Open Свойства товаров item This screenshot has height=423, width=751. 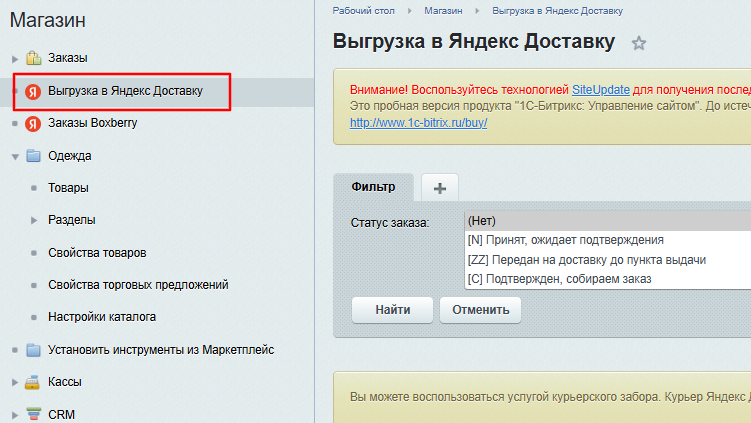[97, 252]
